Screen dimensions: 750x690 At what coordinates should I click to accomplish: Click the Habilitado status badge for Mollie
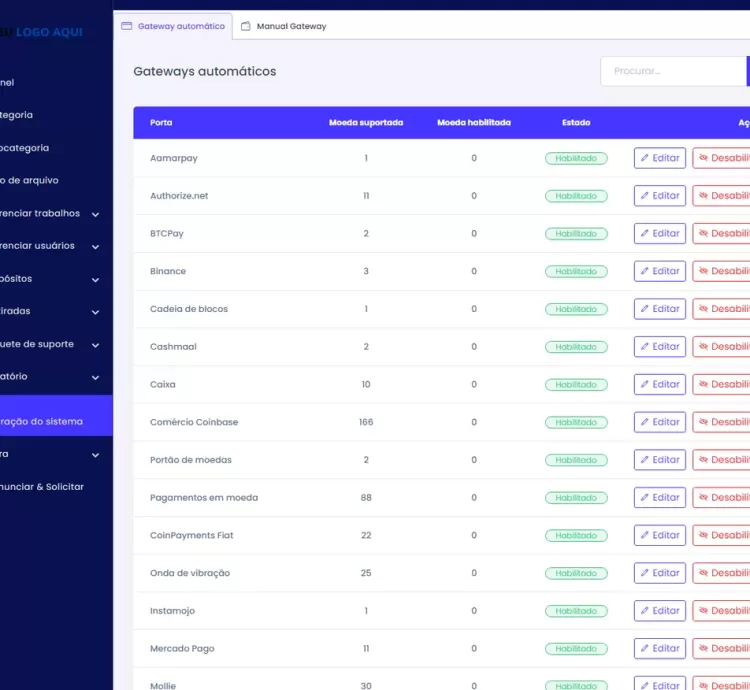576,685
